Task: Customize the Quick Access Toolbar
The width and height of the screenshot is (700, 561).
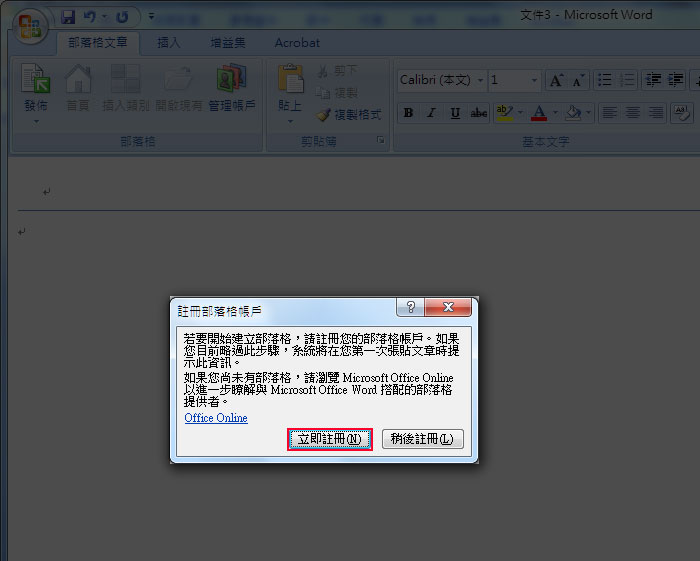Action: coord(151,17)
